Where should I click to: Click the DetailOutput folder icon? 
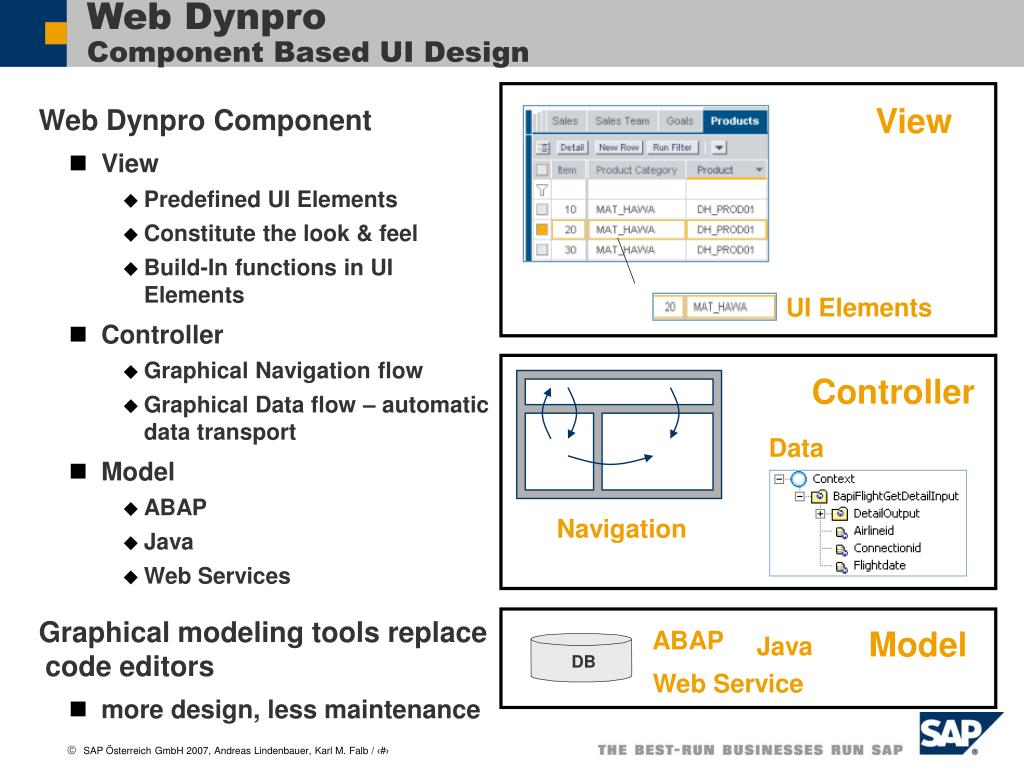[x=840, y=514]
